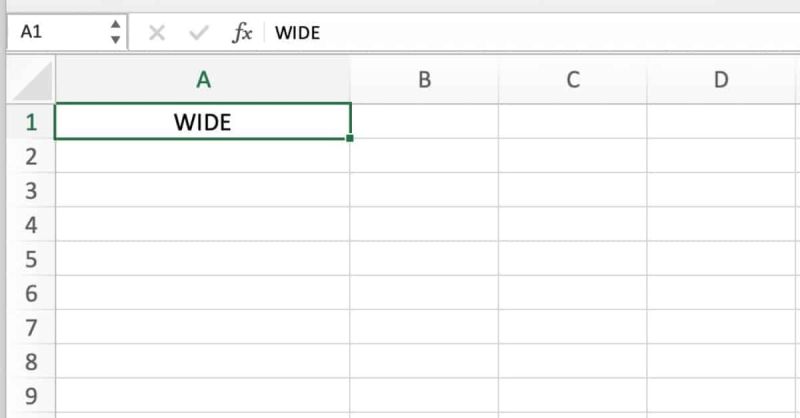Select column D header
This screenshot has height=418, width=800.
[x=720, y=80]
